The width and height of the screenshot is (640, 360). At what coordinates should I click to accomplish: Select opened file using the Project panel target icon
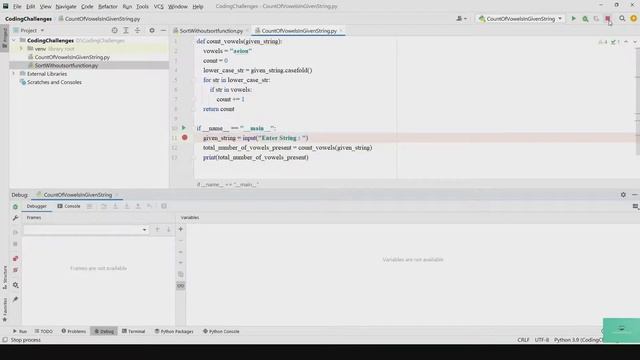pos(114,31)
